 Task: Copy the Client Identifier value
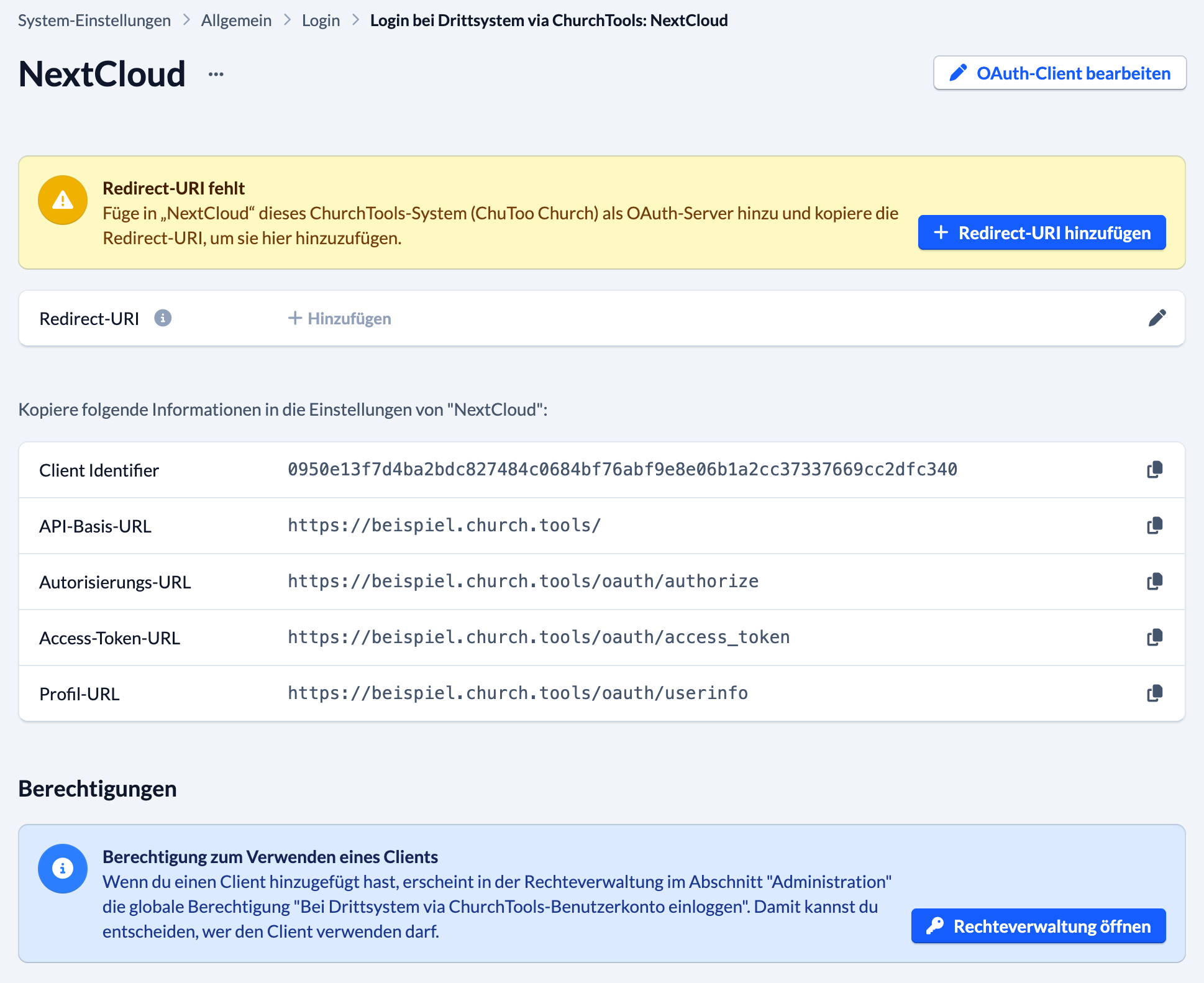tap(1154, 470)
